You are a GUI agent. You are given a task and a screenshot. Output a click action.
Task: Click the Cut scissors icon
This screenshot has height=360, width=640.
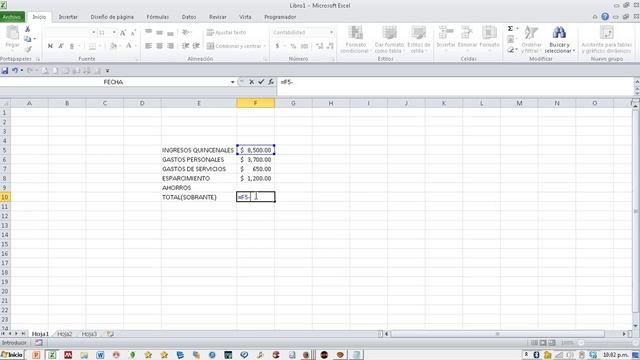pos(27,29)
